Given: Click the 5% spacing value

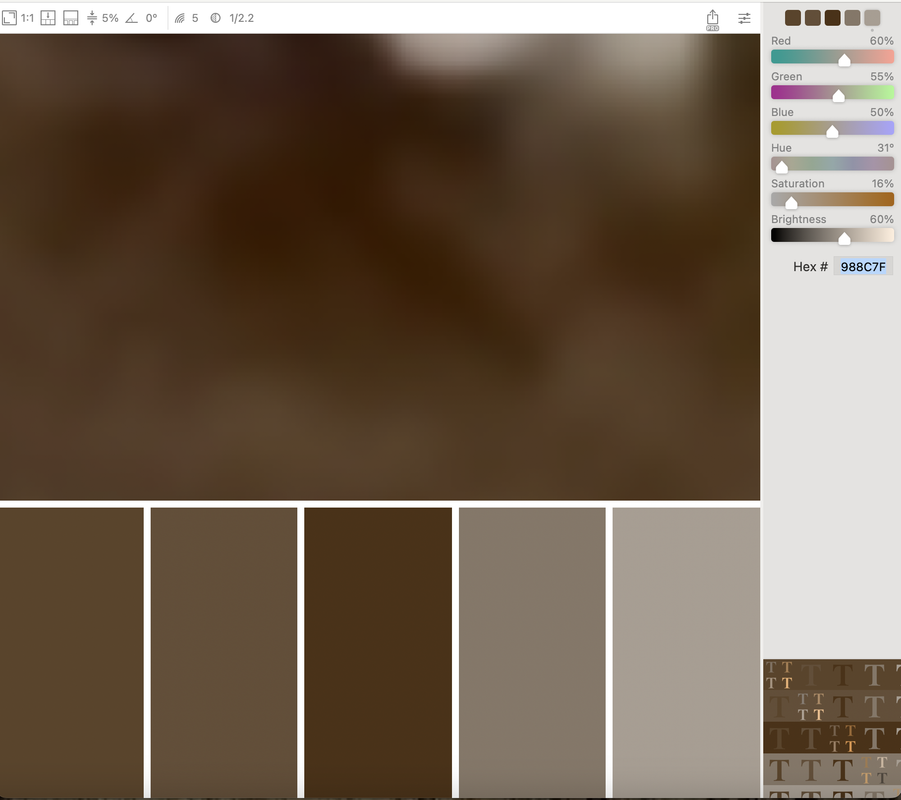Looking at the screenshot, I should (x=110, y=18).
